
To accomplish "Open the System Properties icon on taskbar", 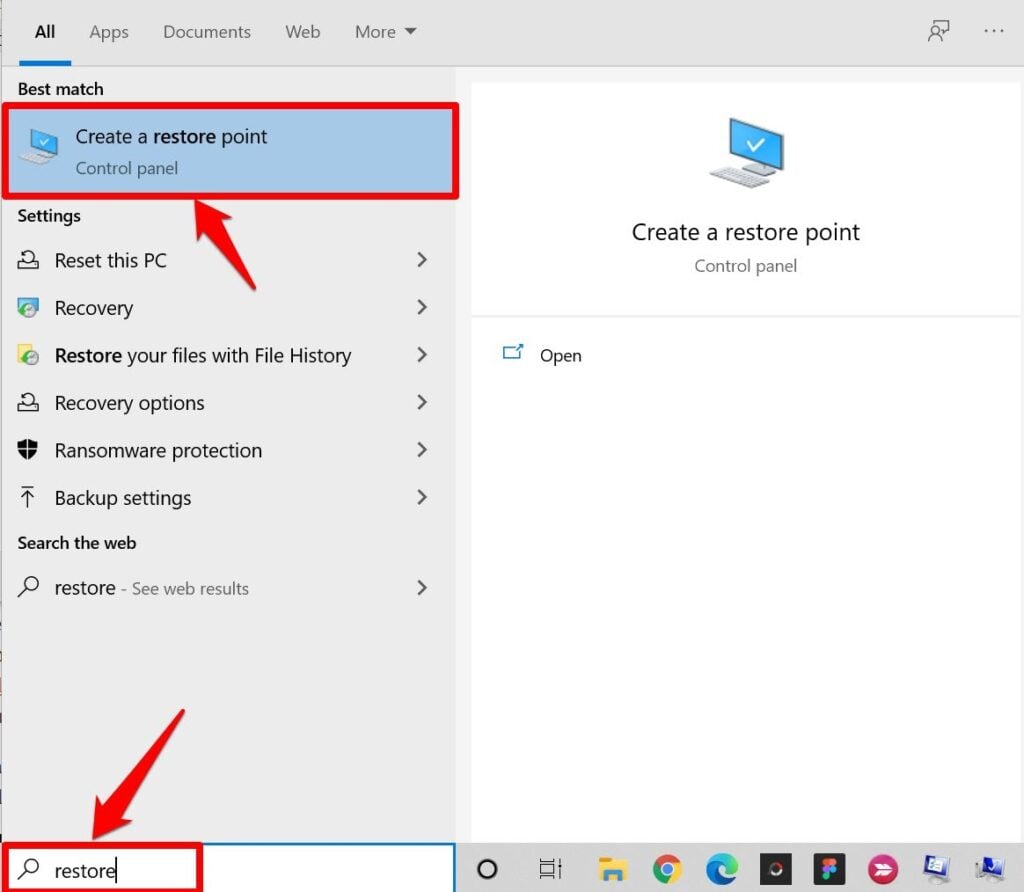I will point(991,869).
